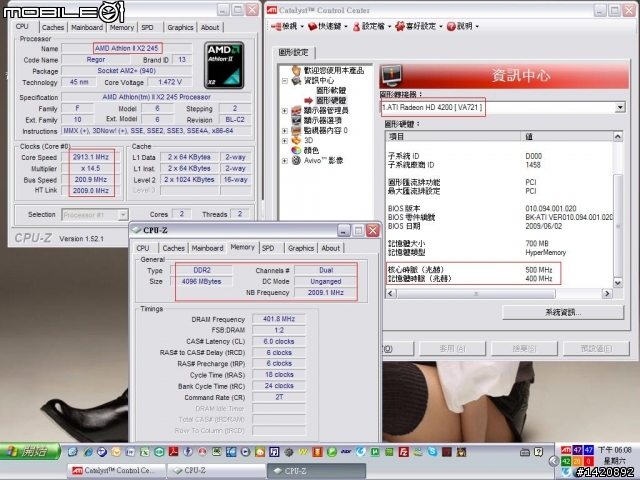Screen dimensions: 640x480
Task: Select the 顯示器選項 tree item
Action: [x=322, y=120]
